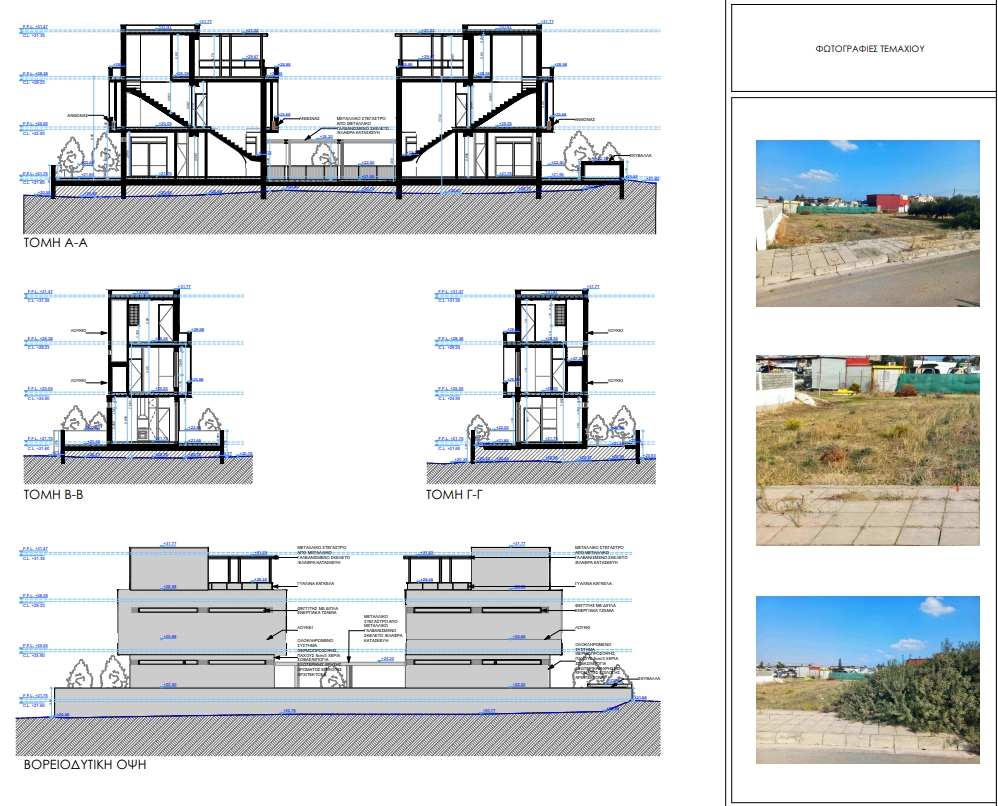
Task: Click the ΣΚΥΒΑΛΑ label in section Α-Α
Action: (x=640, y=155)
